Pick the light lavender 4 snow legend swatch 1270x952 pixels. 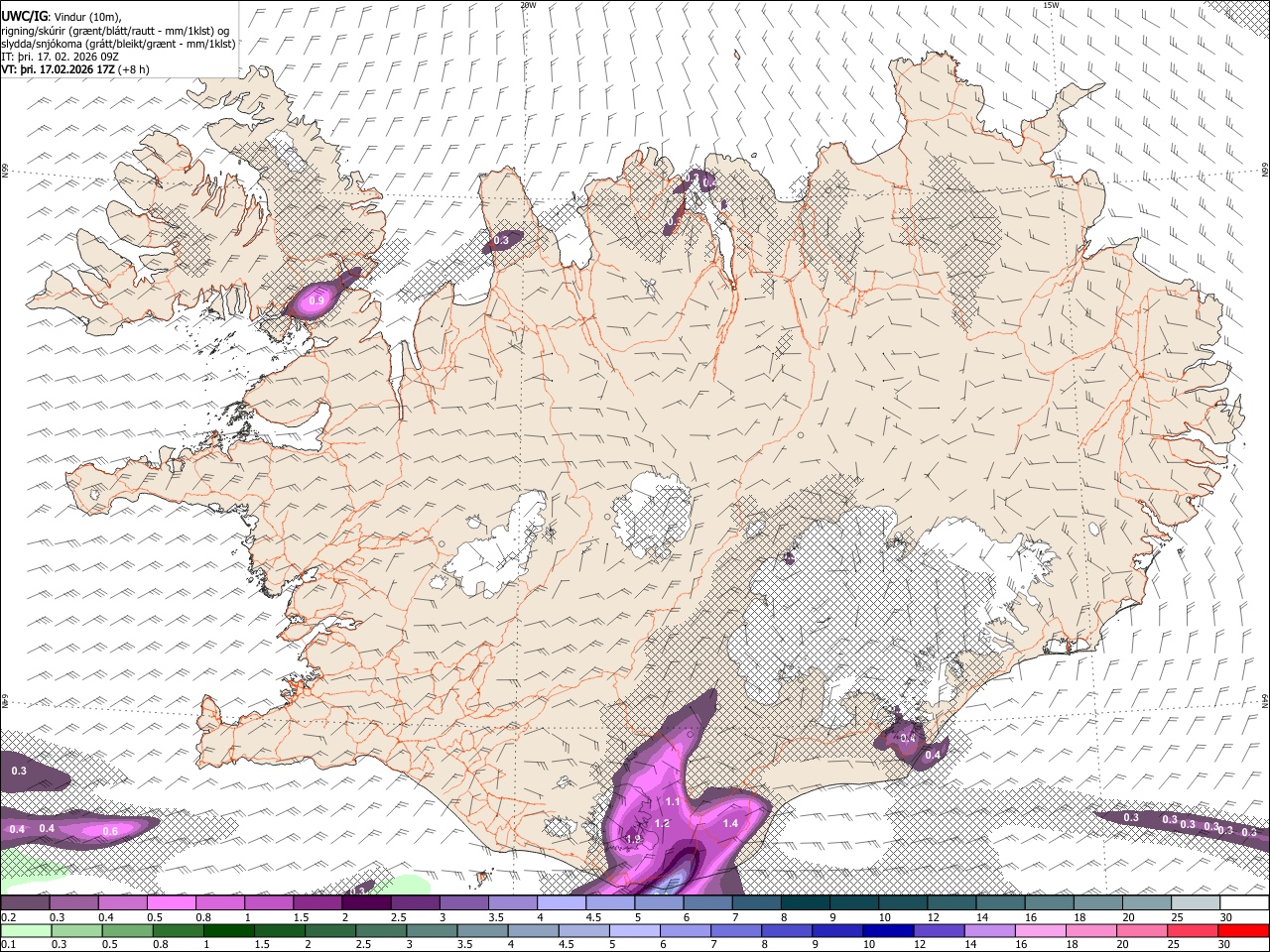(x=562, y=903)
